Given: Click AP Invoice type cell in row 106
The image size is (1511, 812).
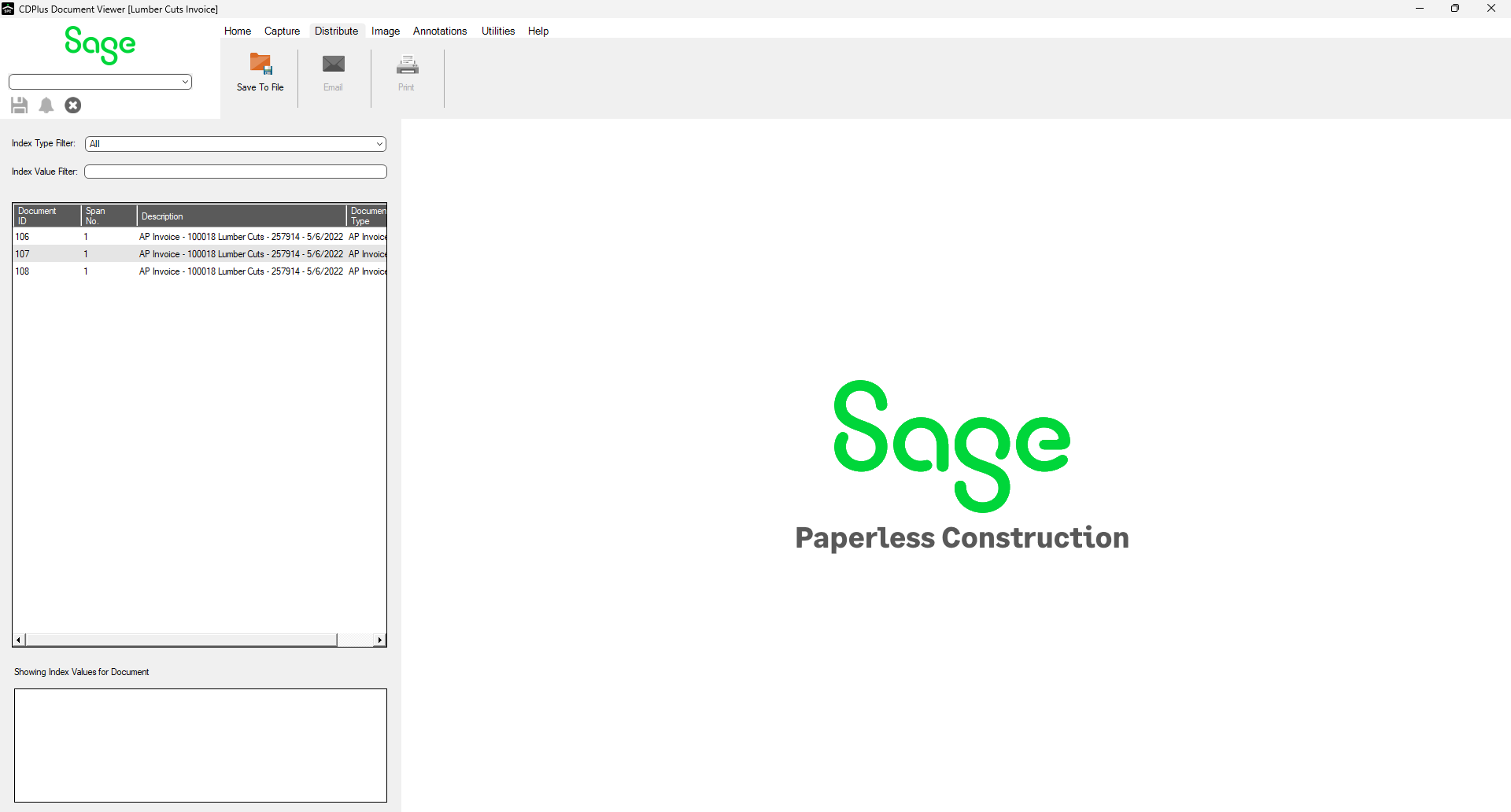Looking at the screenshot, I should point(368,237).
